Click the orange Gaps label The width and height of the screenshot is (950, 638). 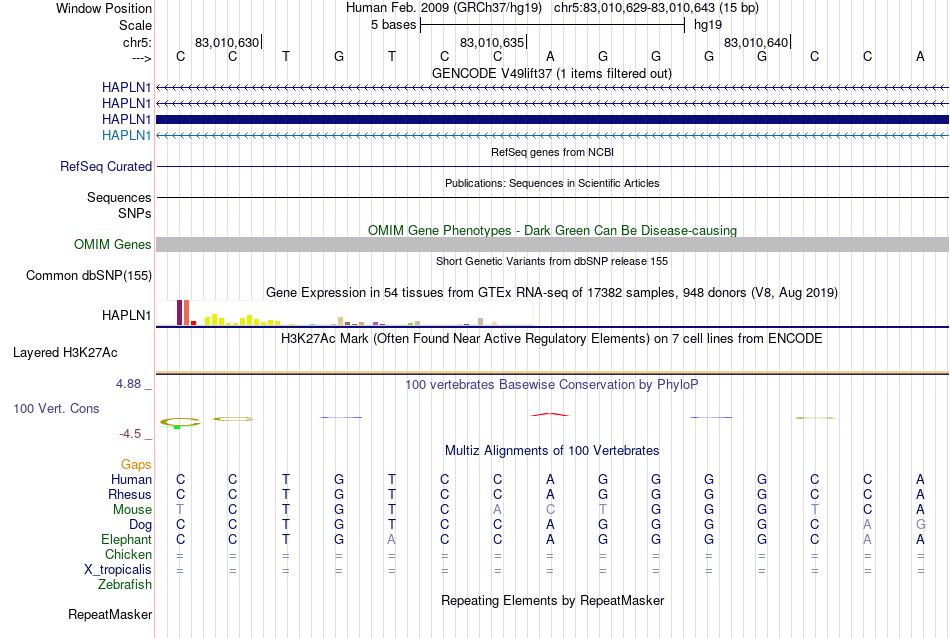[x=136, y=464]
